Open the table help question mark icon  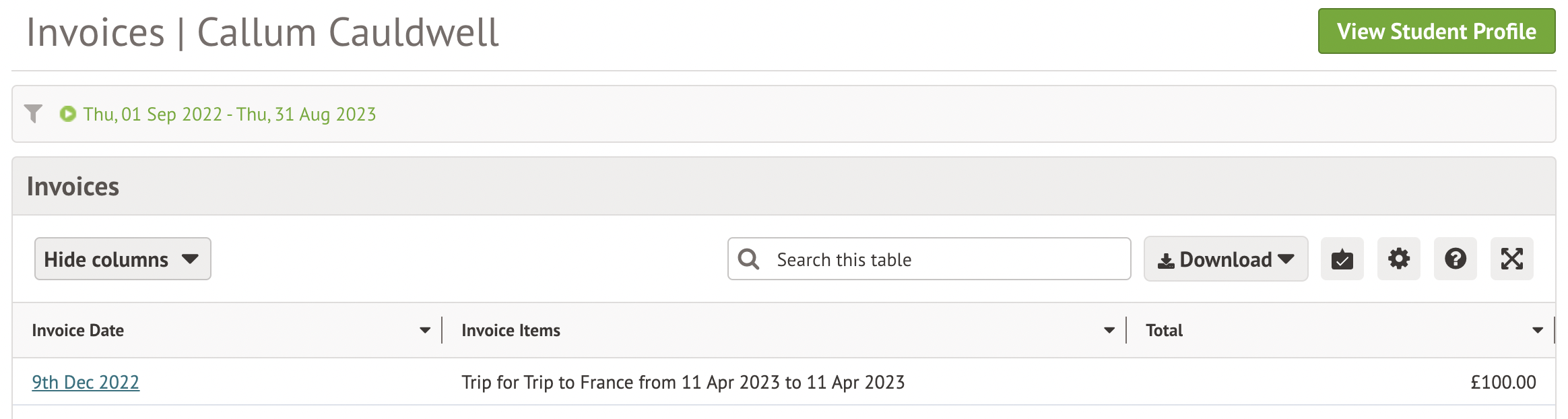[1455, 259]
